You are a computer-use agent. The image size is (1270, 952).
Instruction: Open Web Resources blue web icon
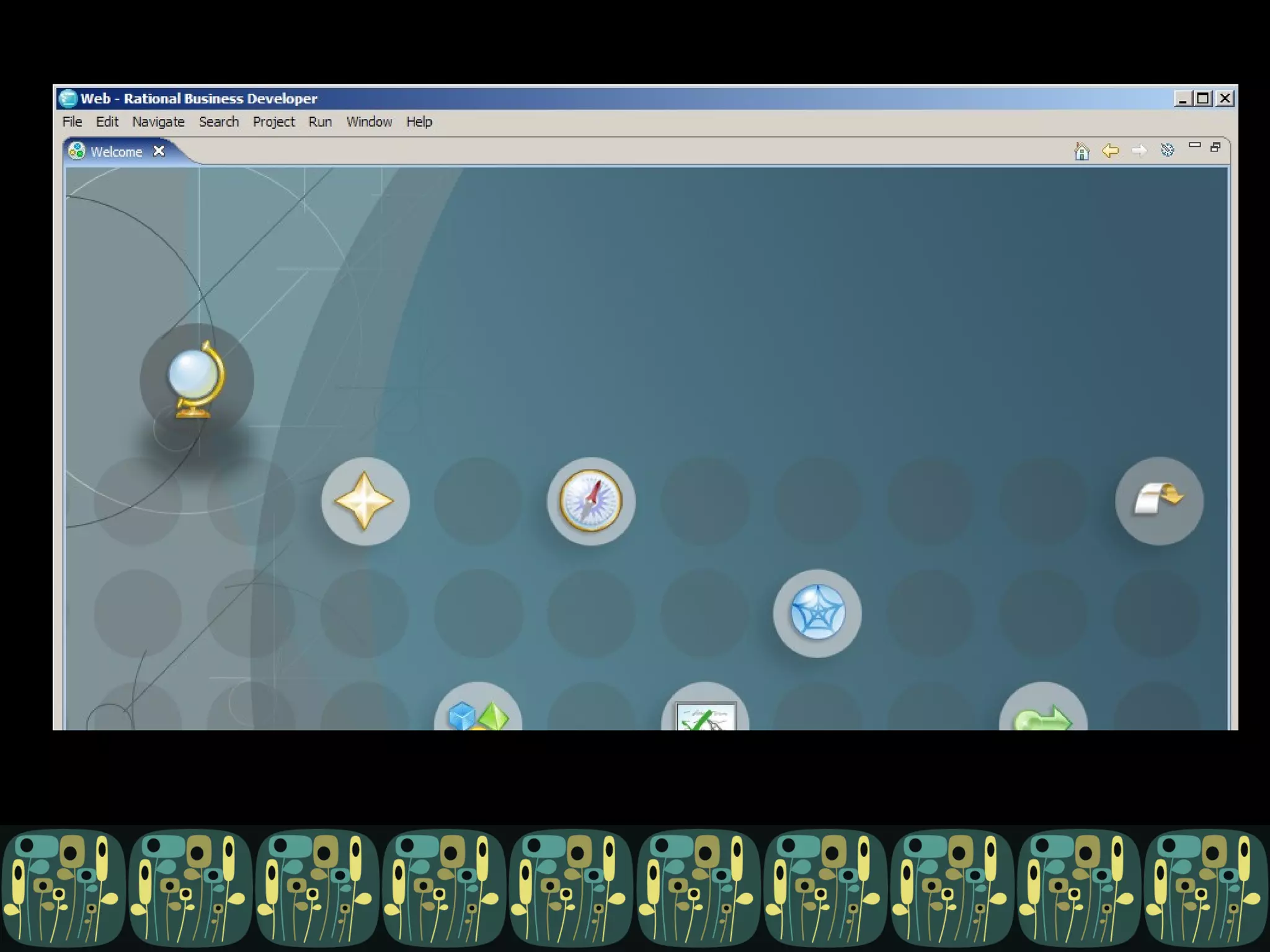pos(817,613)
